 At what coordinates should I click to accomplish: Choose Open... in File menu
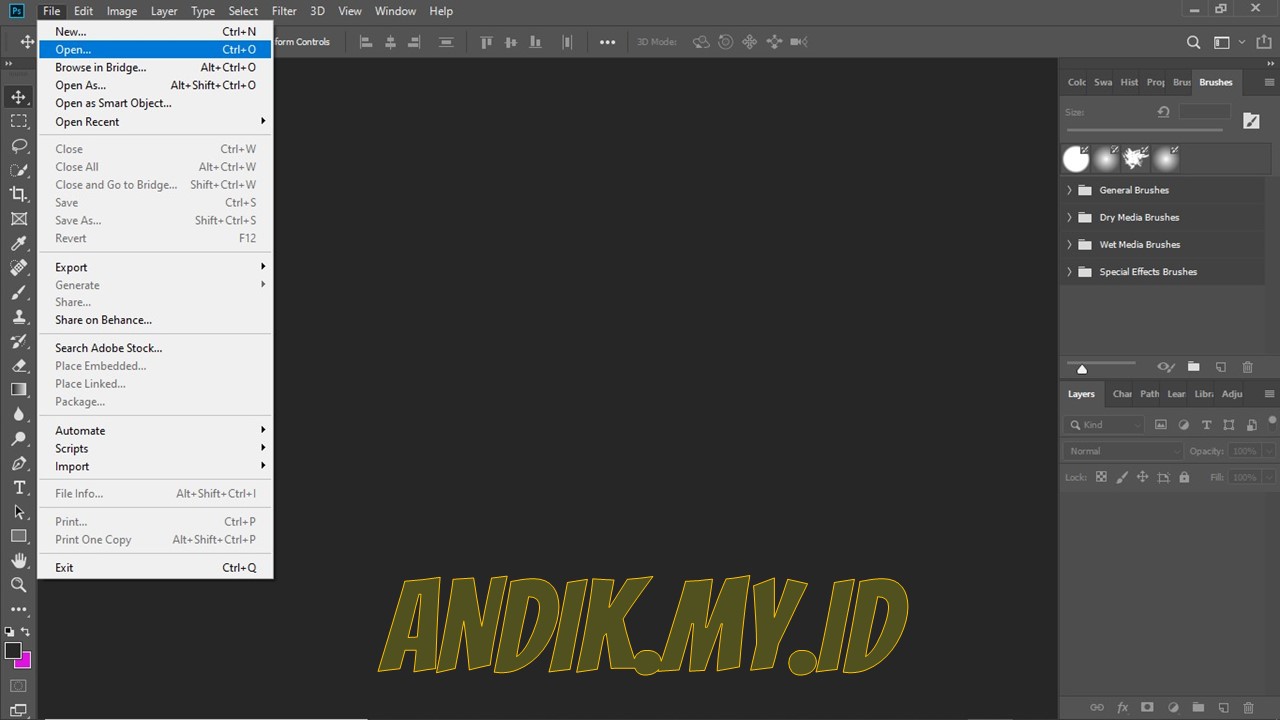tap(155, 49)
